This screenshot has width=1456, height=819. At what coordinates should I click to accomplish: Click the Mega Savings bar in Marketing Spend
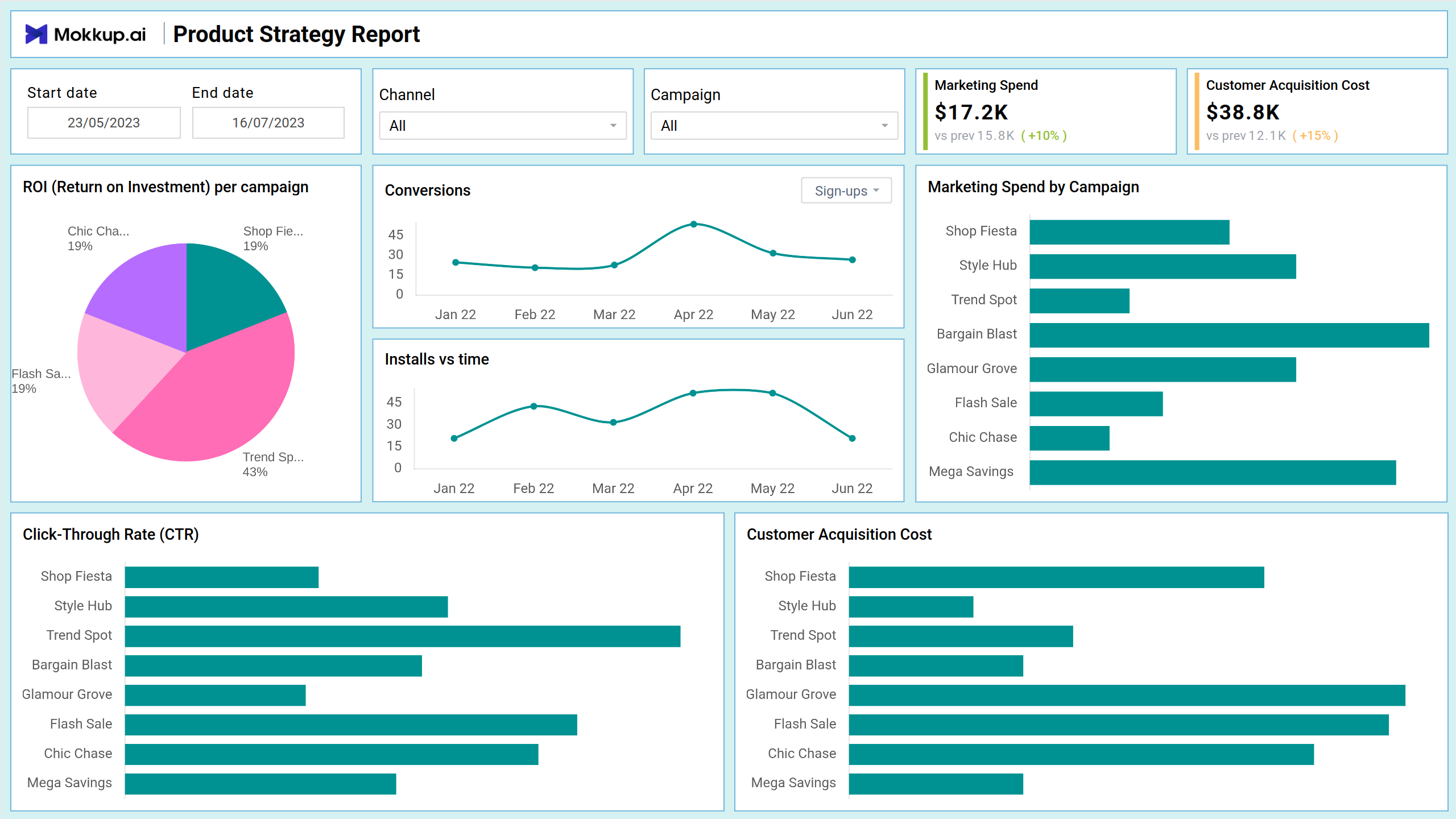[1213, 472]
